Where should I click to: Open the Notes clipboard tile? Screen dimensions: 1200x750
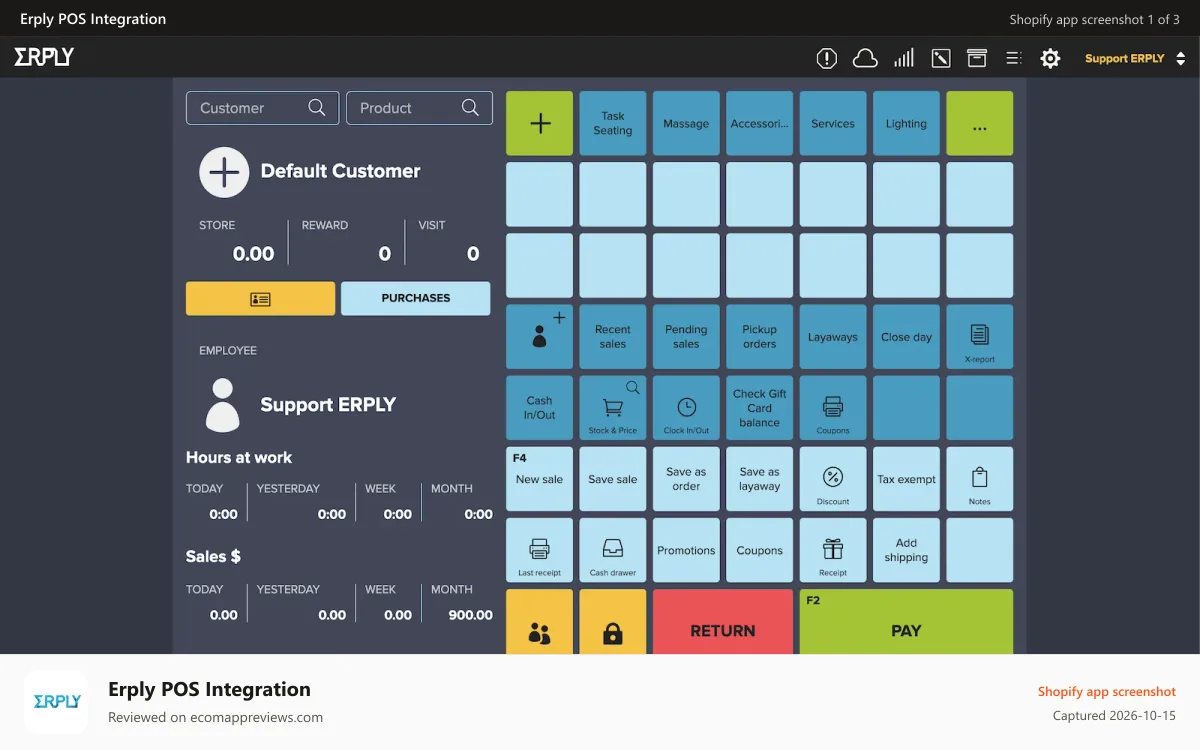pyautogui.click(x=980, y=479)
